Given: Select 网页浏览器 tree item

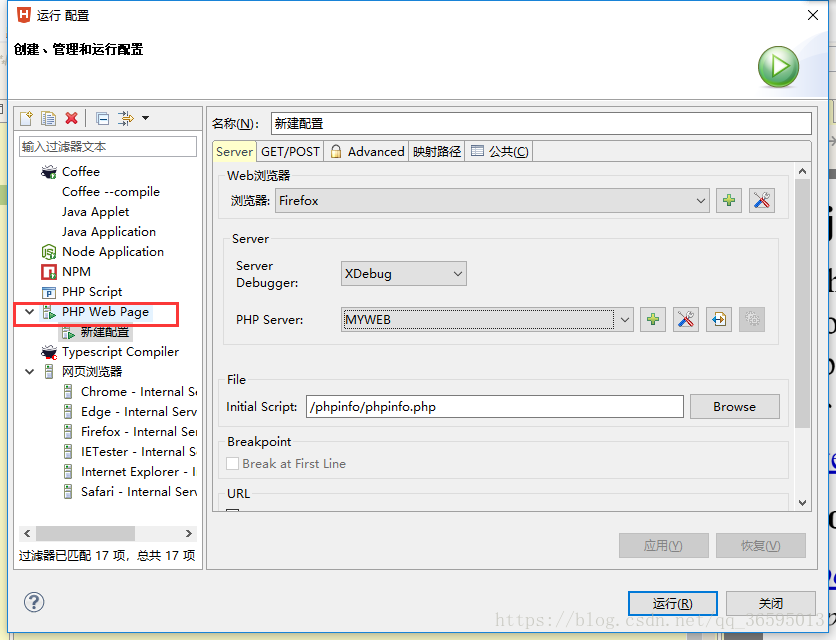Looking at the screenshot, I should tap(92, 372).
